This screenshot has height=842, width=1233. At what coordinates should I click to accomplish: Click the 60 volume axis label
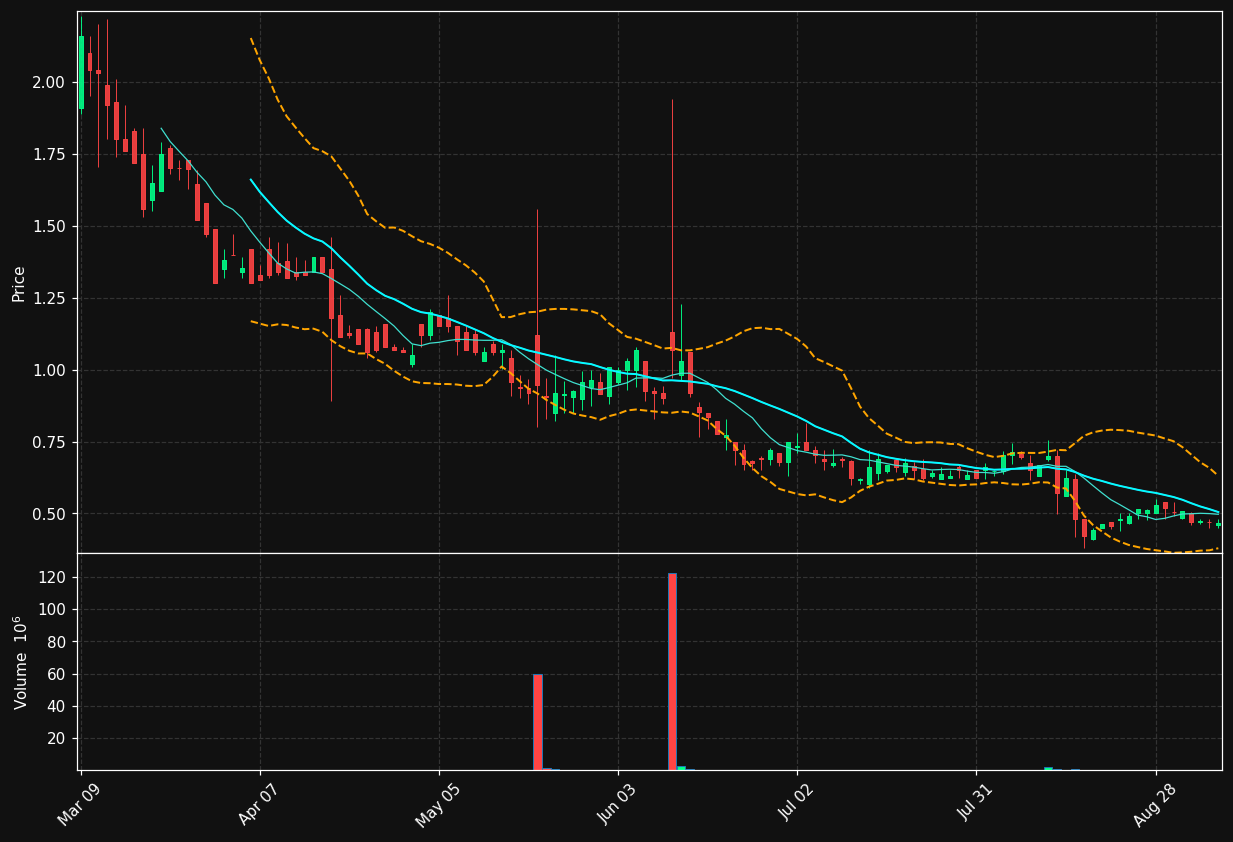coord(57,674)
